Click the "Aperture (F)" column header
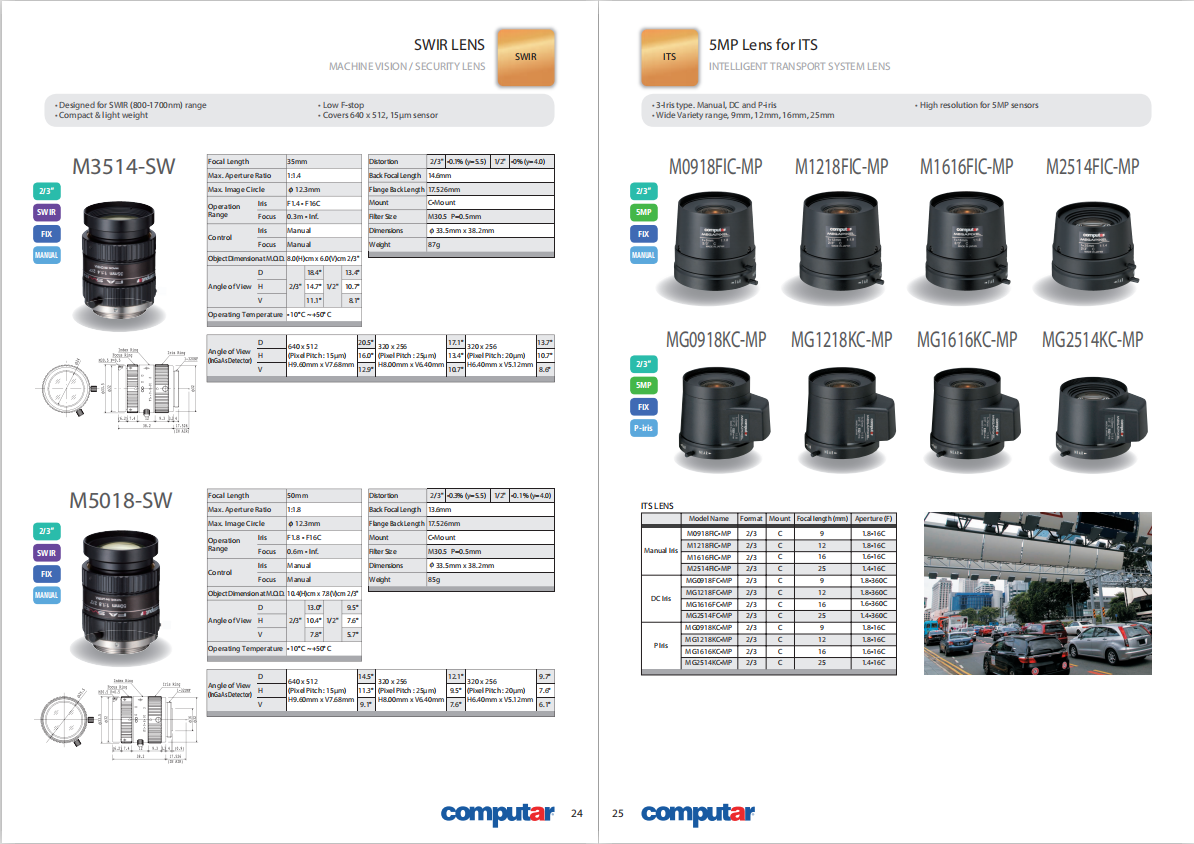Viewport: 1194px width, 844px height. (873, 519)
